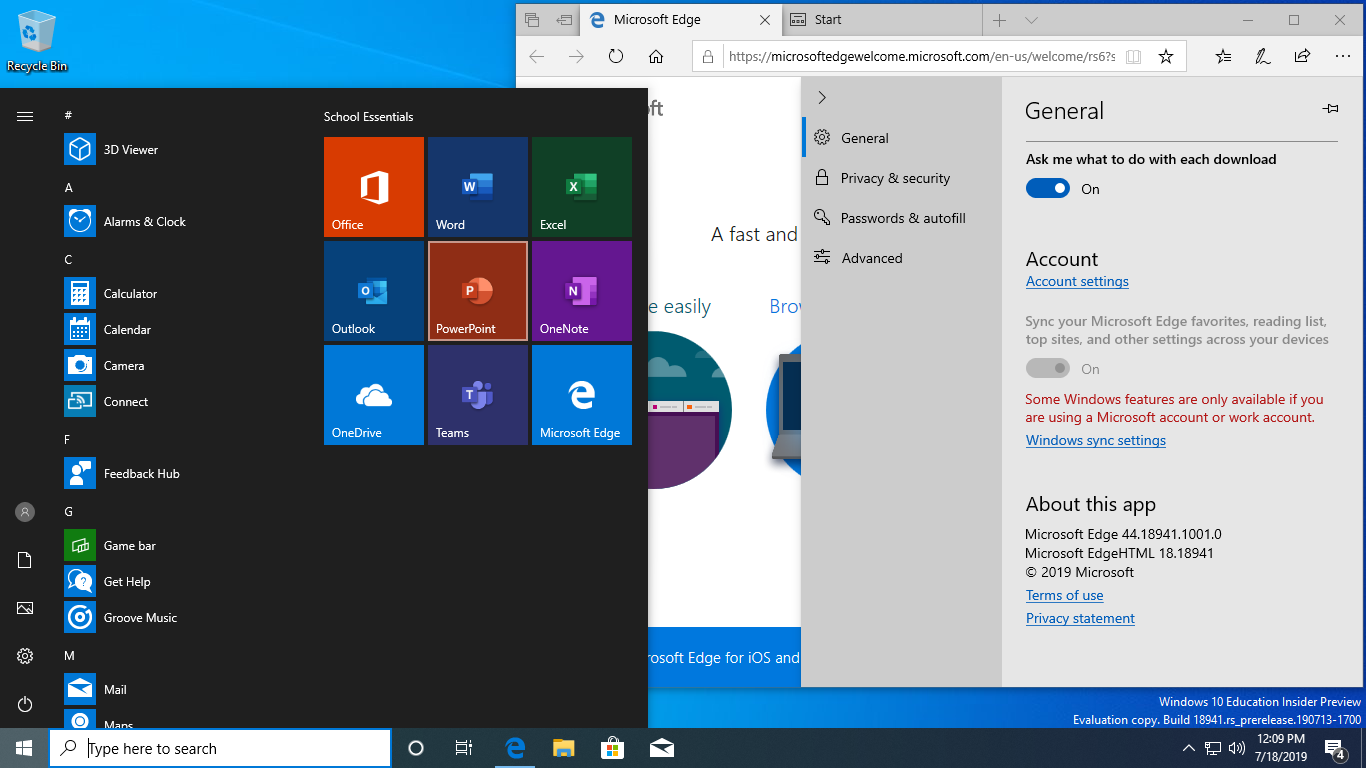Open the Microsoft Edge tile in Start
This screenshot has width=1366, height=768.
(x=582, y=395)
